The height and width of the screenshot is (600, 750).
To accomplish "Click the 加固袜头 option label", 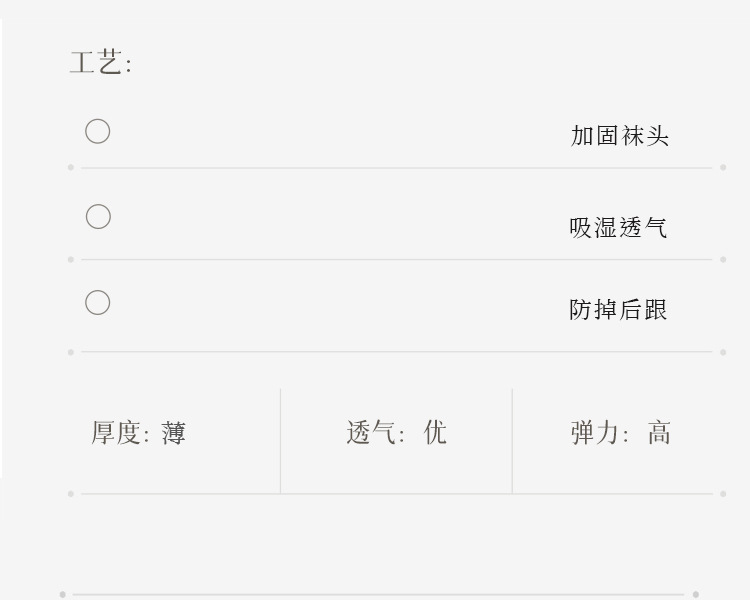I will pos(619,136).
